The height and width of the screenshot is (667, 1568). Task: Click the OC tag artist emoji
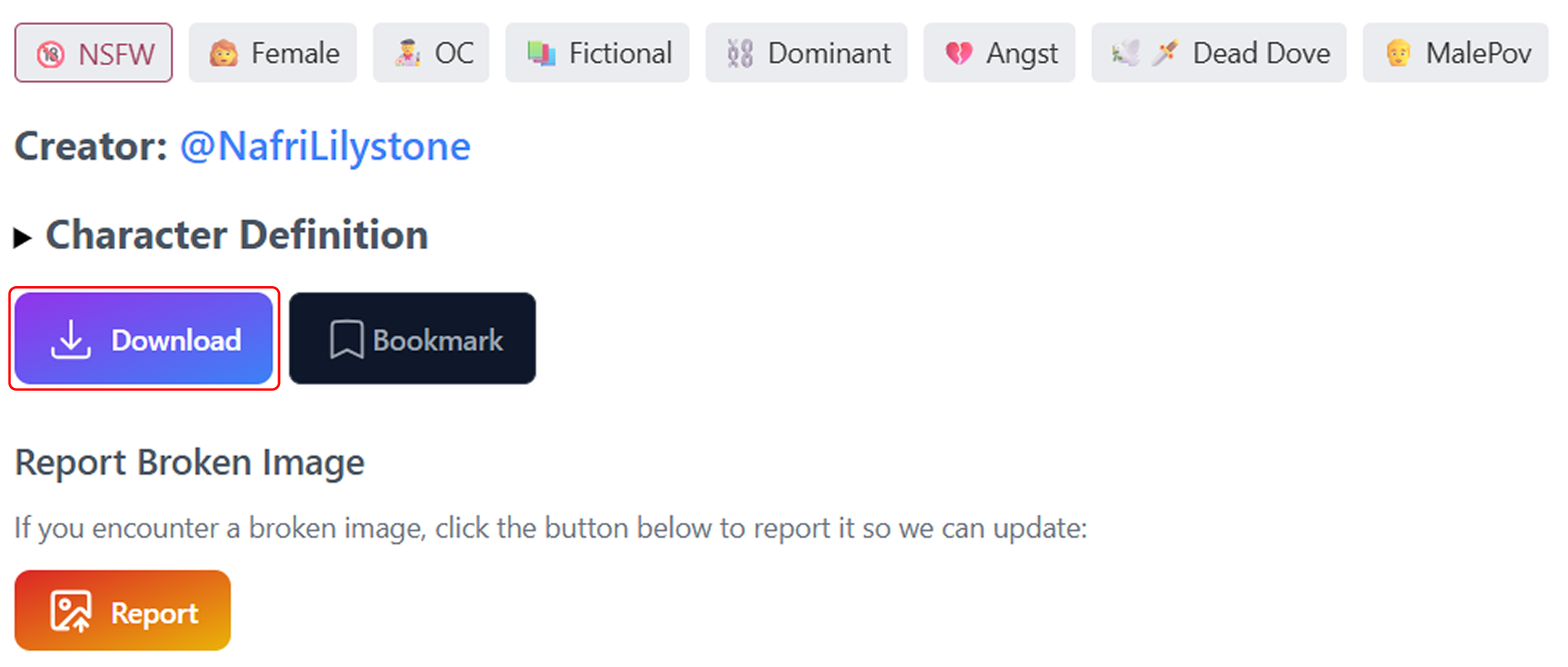point(407,53)
